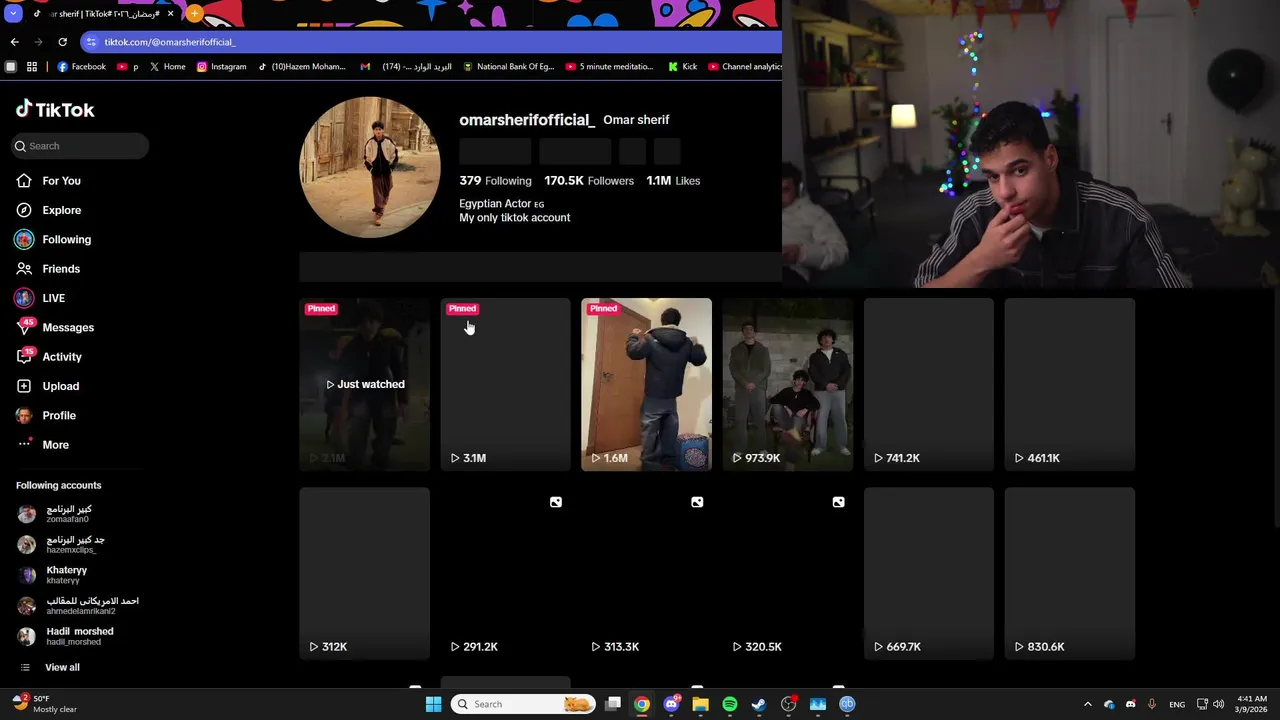View site information icon in address bar
Screen dimensions: 1280x720
tap(91, 42)
